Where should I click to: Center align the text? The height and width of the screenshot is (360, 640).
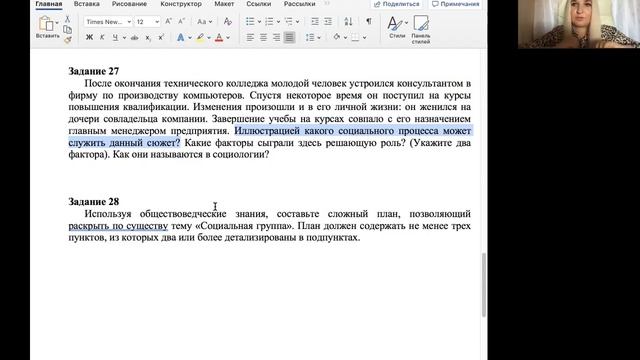(x=263, y=38)
